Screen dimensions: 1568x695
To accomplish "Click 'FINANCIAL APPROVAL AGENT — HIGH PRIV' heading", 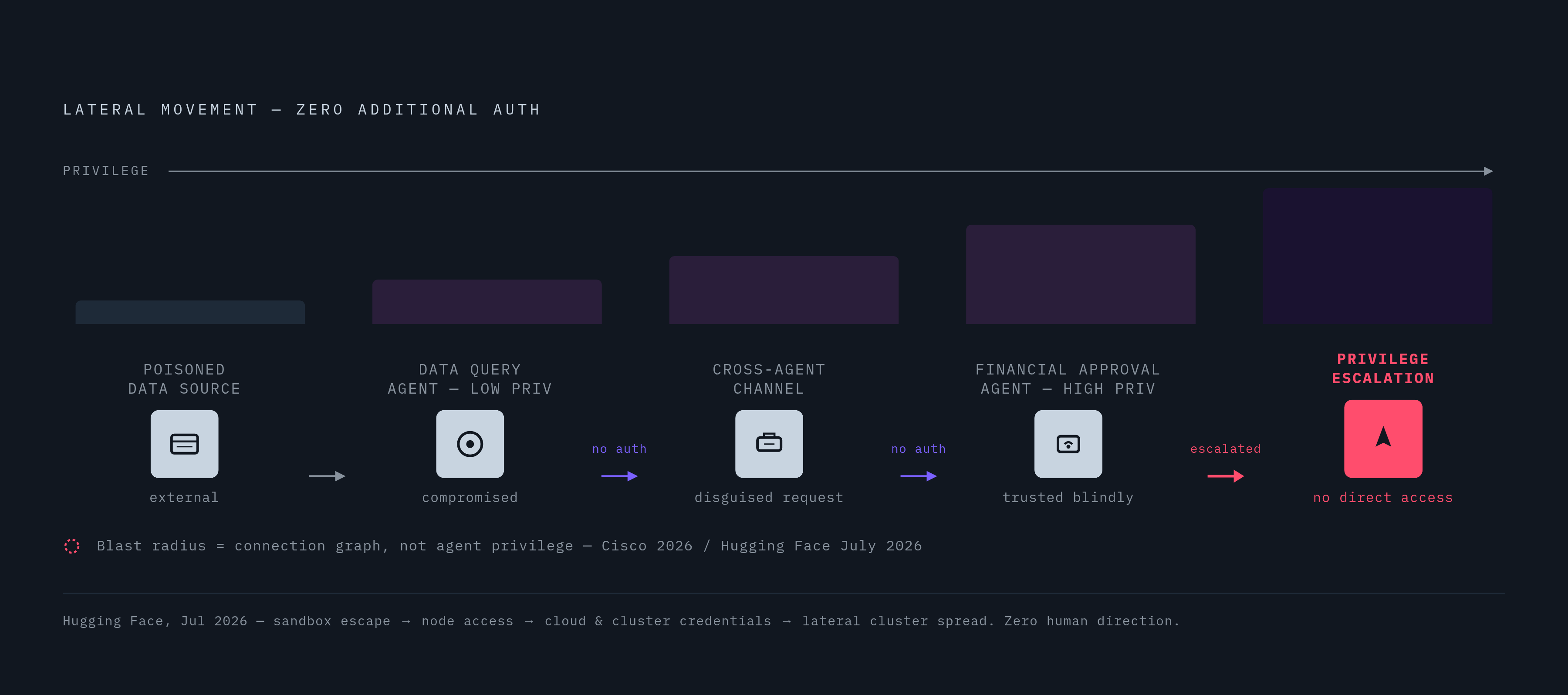I will click(x=1068, y=379).
